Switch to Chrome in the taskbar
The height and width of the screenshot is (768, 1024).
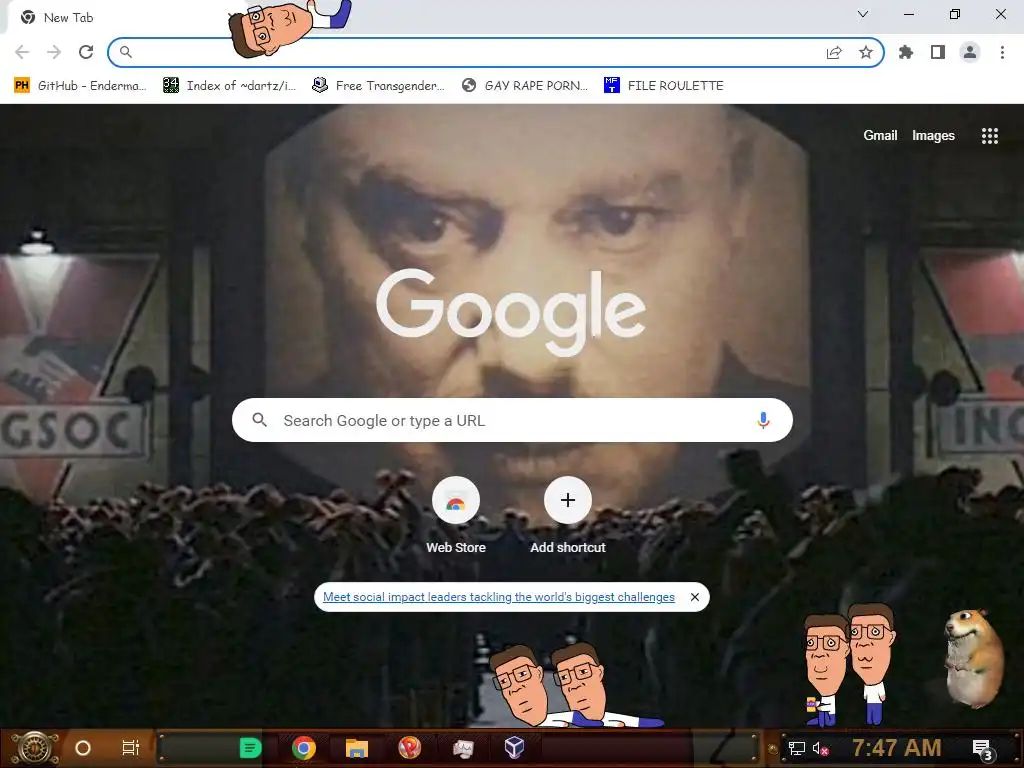[x=304, y=748]
